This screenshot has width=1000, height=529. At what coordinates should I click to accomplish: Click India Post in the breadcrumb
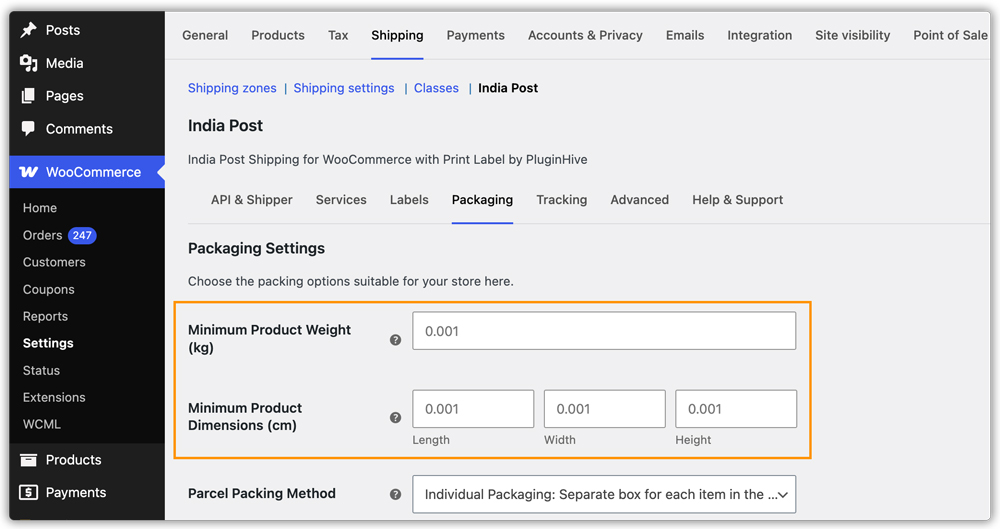tap(508, 88)
